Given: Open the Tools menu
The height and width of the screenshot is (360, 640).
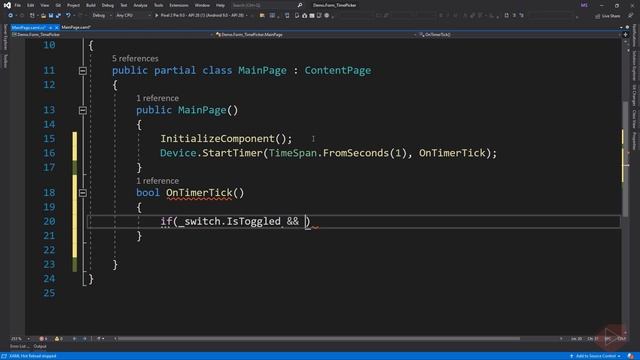Looking at the screenshot, I should [x=158, y=5].
